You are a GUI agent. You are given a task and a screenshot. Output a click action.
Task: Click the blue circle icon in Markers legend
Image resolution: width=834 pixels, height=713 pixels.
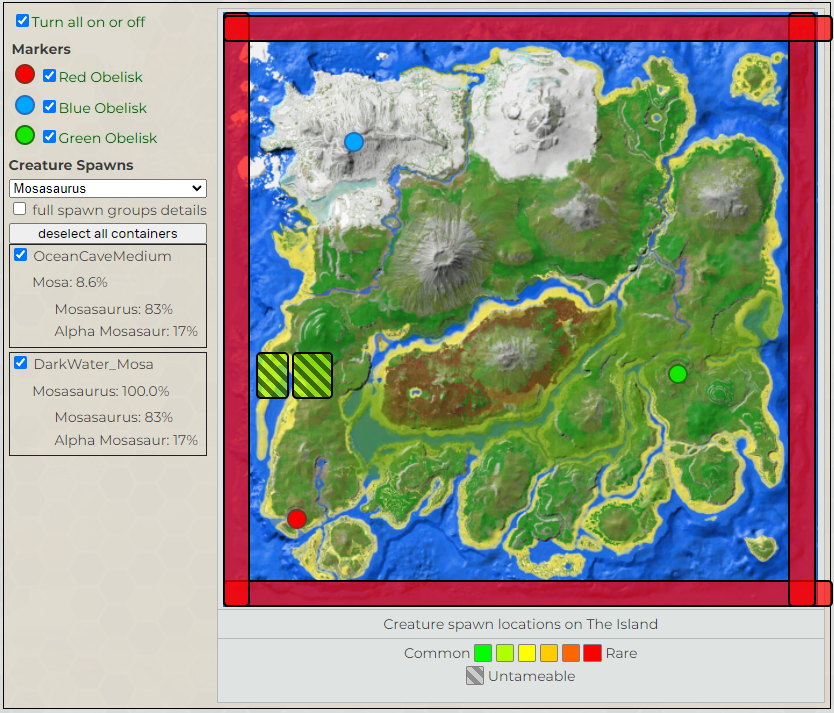pyautogui.click(x=25, y=105)
